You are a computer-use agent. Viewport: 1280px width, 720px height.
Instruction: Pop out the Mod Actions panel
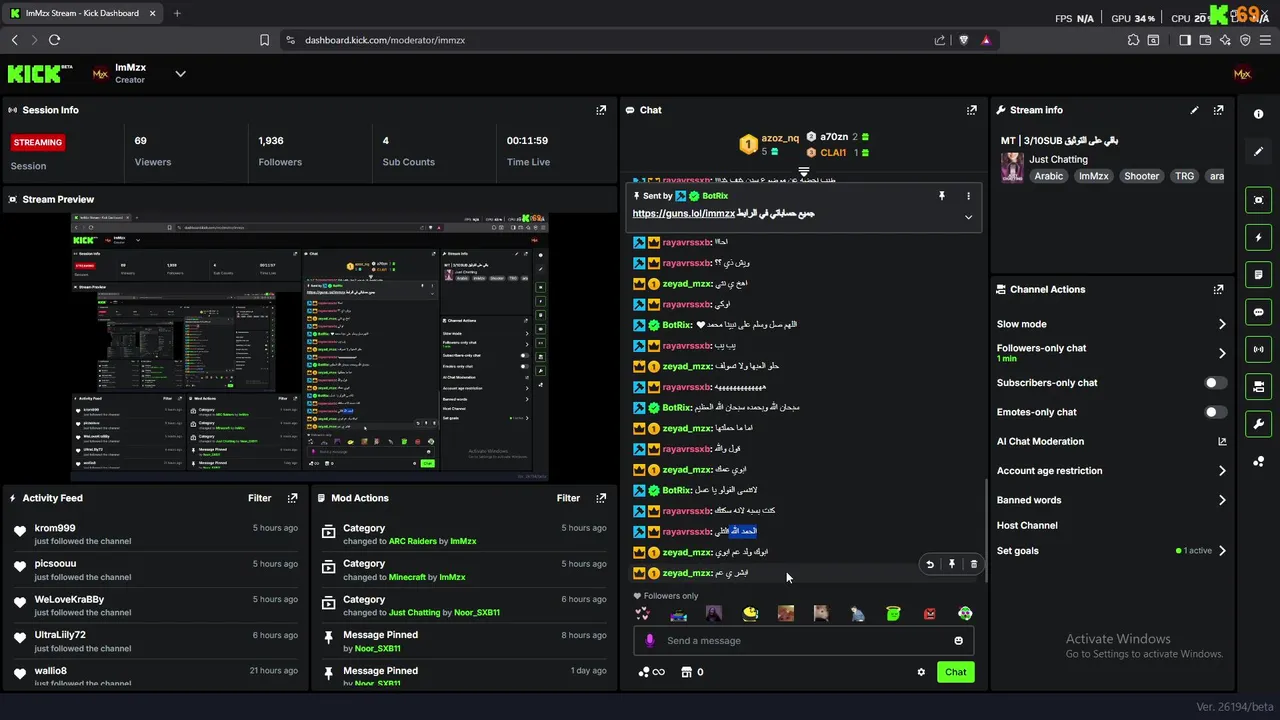pyautogui.click(x=601, y=498)
